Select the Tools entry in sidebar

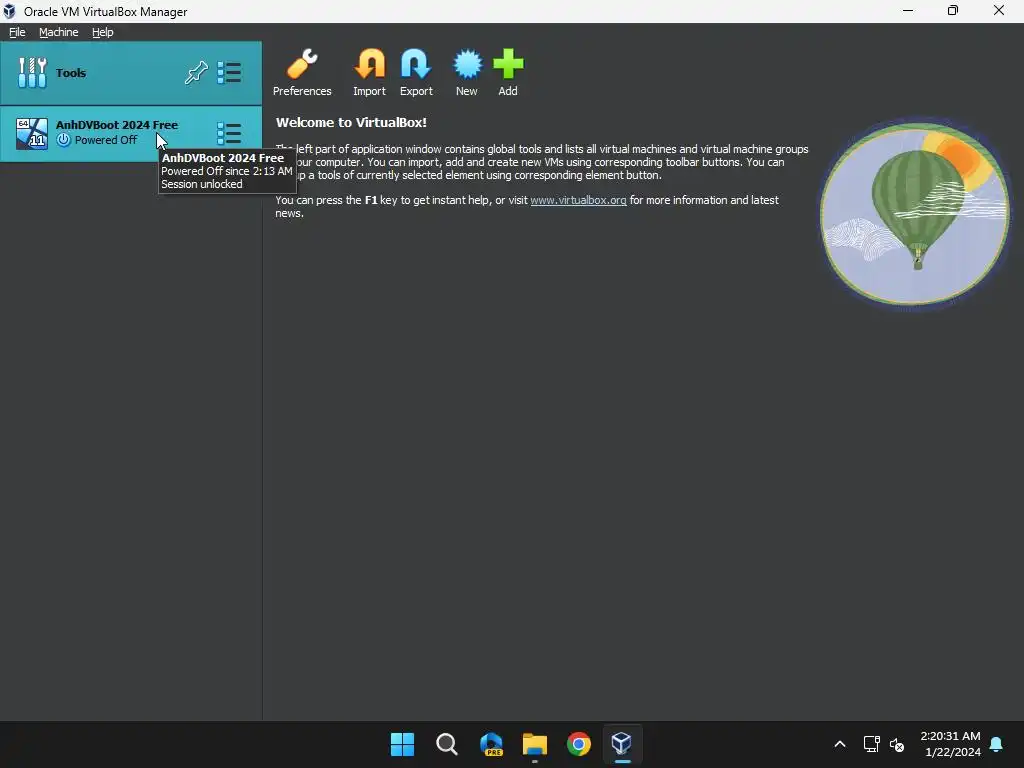[131, 72]
